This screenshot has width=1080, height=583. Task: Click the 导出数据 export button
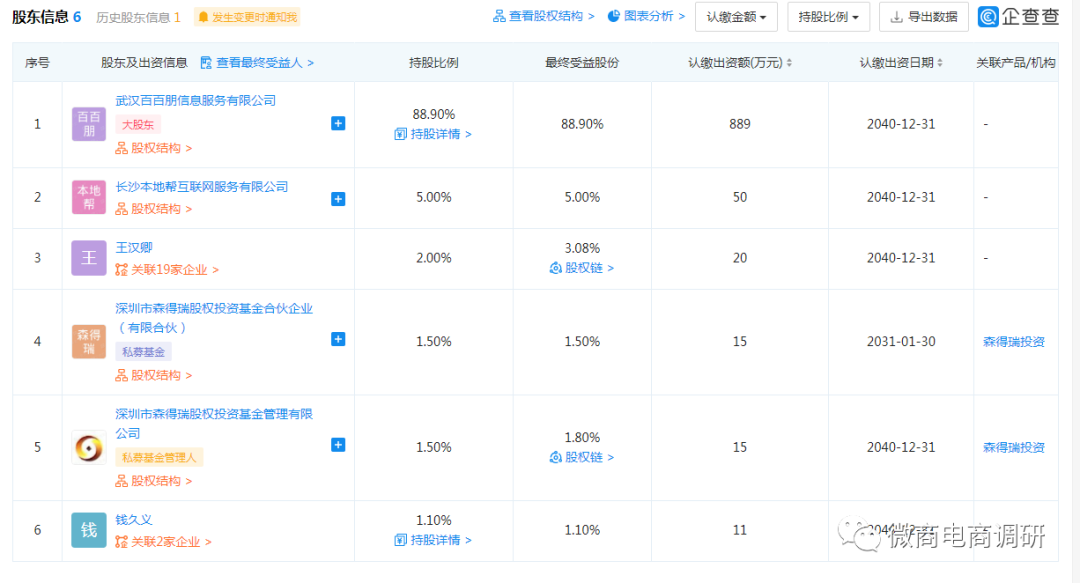[924, 17]
